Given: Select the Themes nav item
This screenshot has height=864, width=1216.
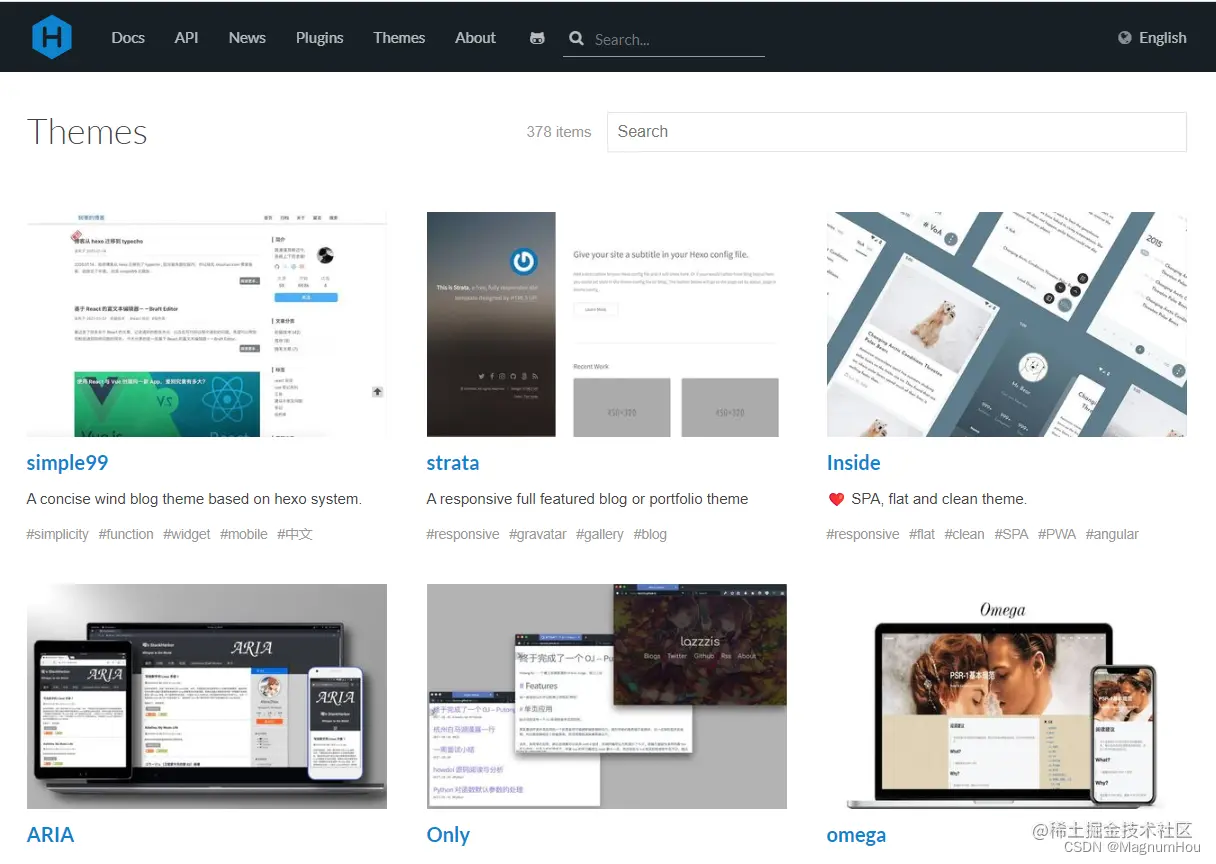Looking at the screenshot, I should (399, 38).
